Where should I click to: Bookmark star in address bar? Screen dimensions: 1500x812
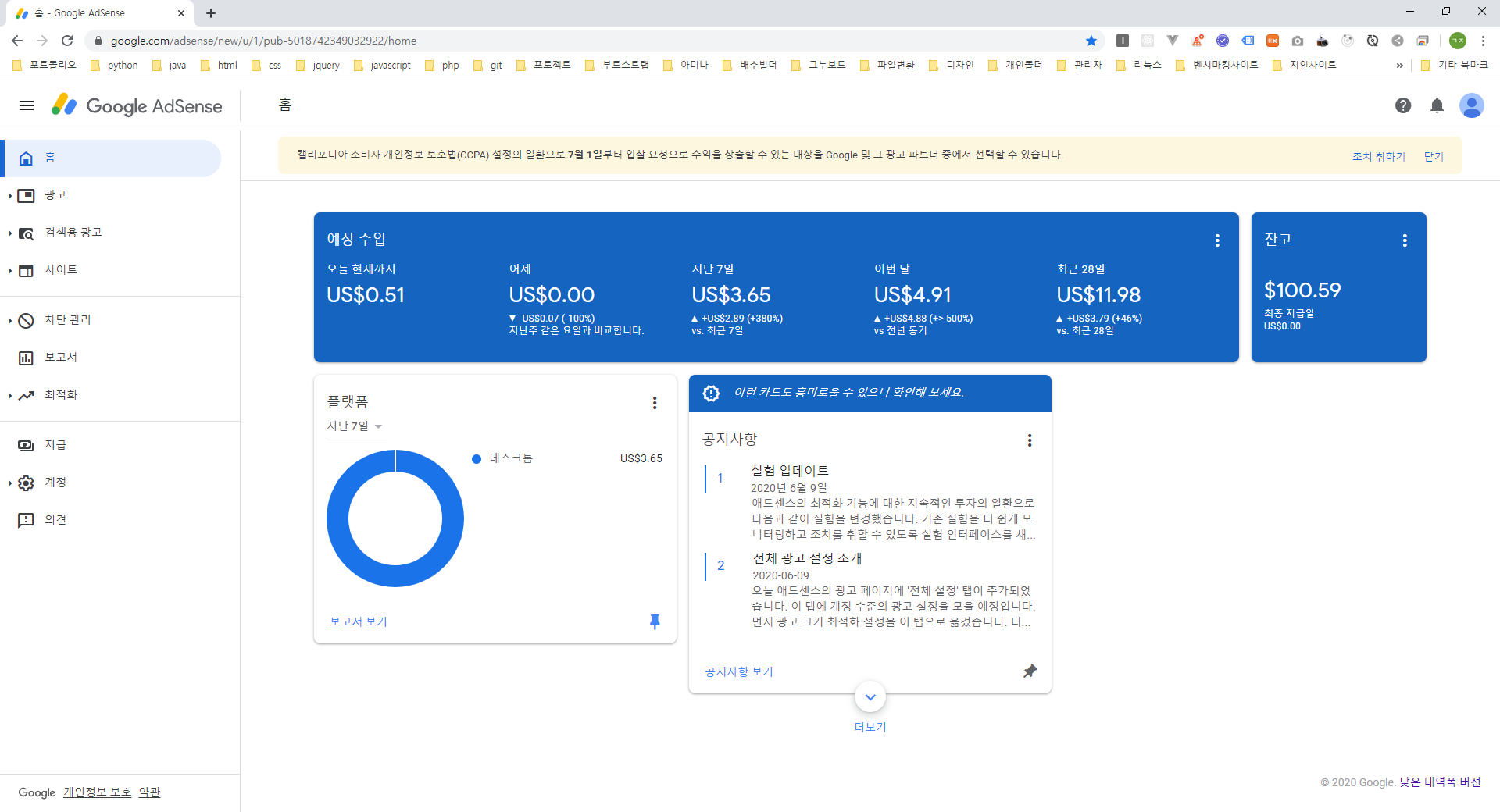[1091, 41]
